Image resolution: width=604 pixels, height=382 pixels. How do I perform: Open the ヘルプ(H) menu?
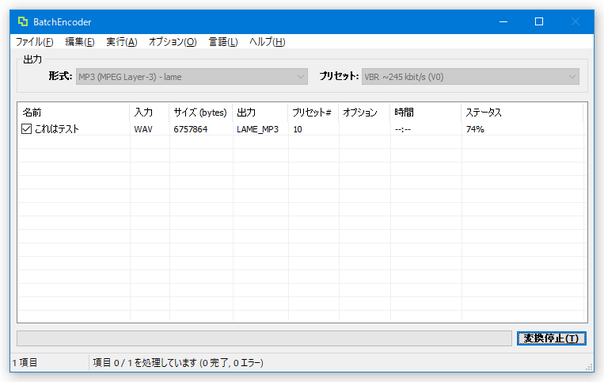pyautogui.click(x=267, y=42)
